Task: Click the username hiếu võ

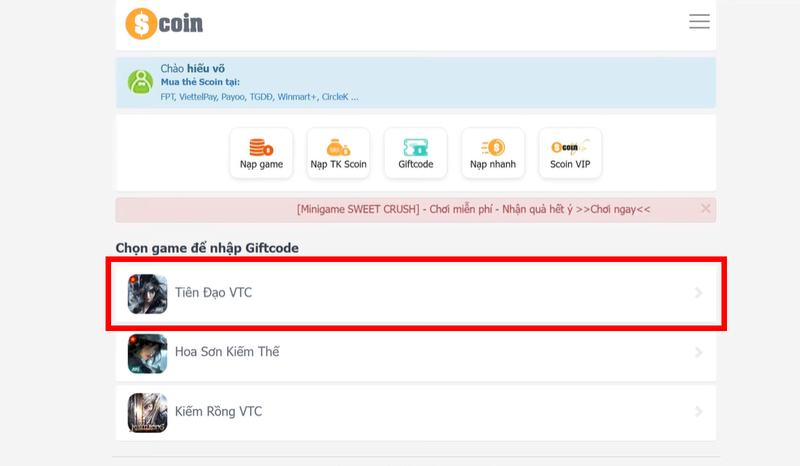Action: point(206,68)
